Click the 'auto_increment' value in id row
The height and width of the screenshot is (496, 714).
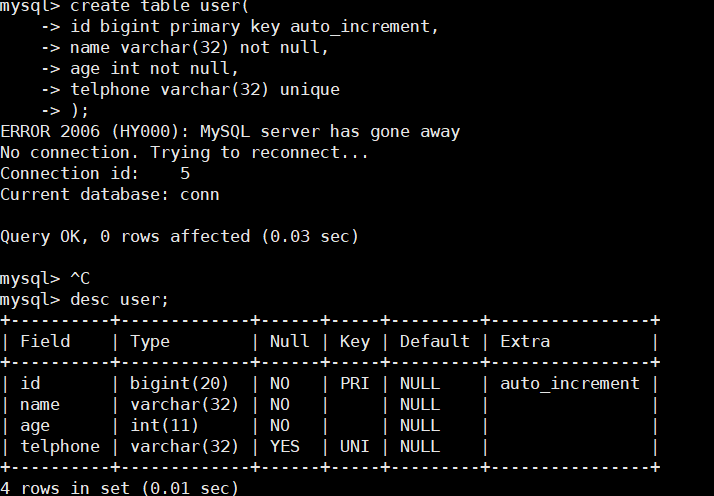[x=570, y=384]
